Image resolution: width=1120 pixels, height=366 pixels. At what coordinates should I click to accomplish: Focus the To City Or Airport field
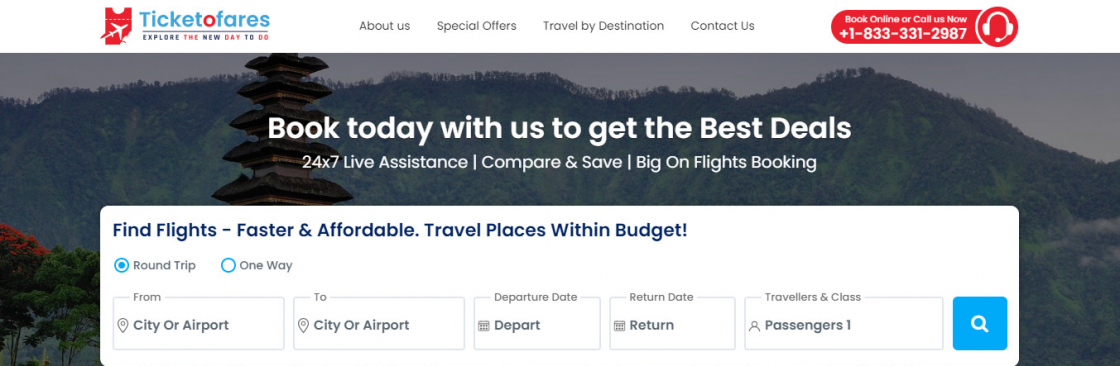(x=379, y=324)
